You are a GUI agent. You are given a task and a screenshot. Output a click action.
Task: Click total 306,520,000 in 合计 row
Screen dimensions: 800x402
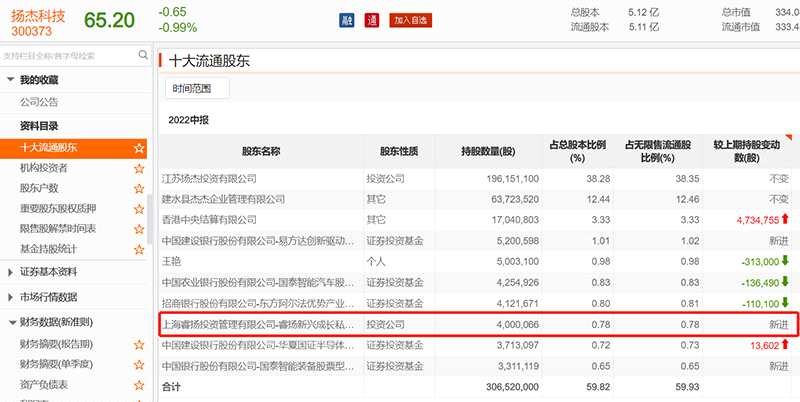point(512,387)
